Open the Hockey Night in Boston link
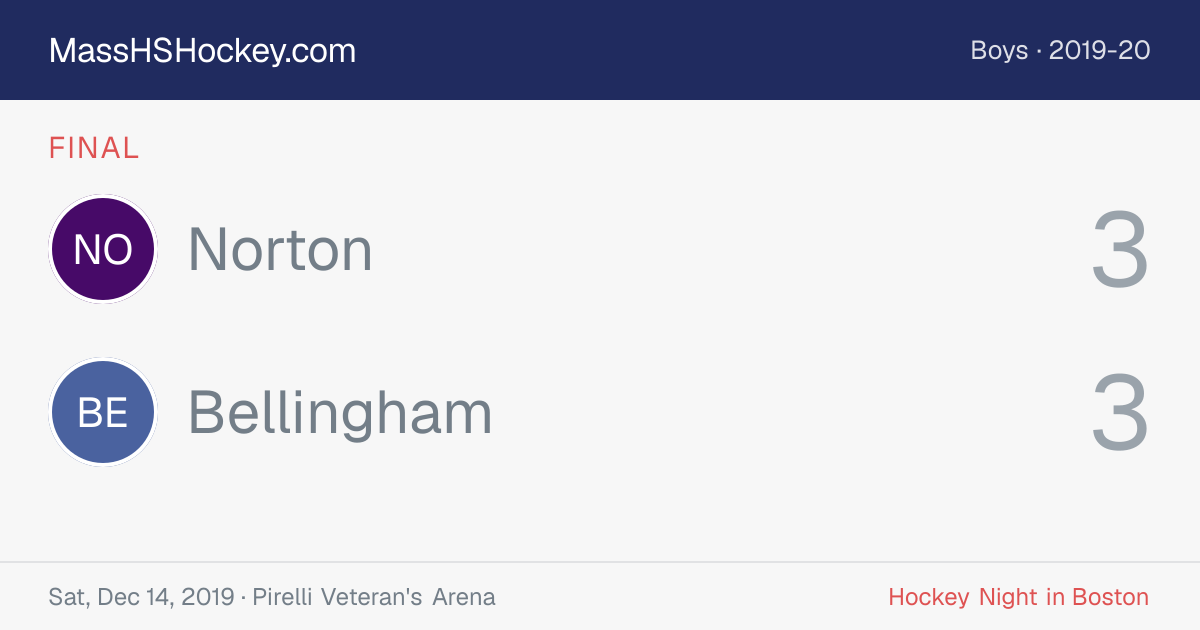The height and width of the screenshot is (630, 1200). click(1018, 598)
